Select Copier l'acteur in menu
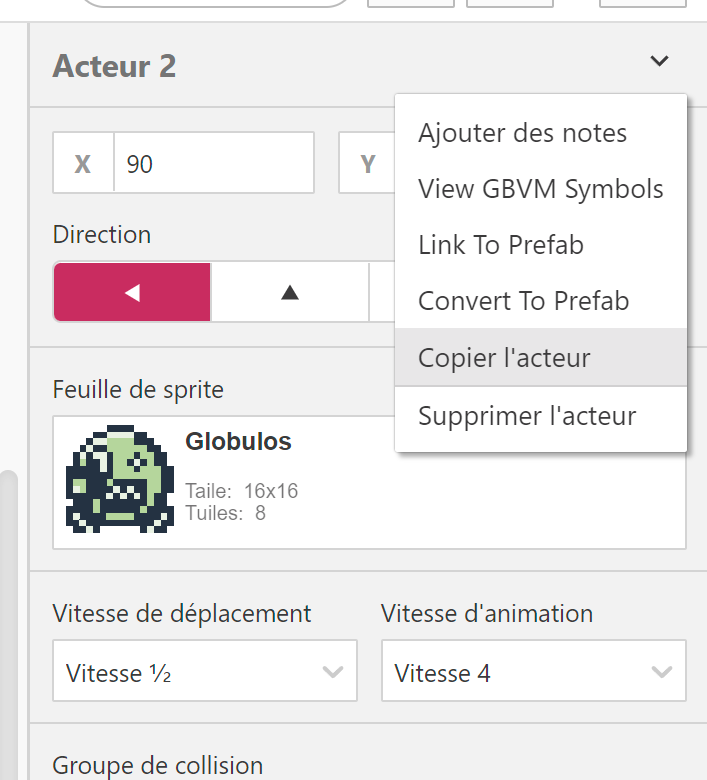 pos(504,358)
